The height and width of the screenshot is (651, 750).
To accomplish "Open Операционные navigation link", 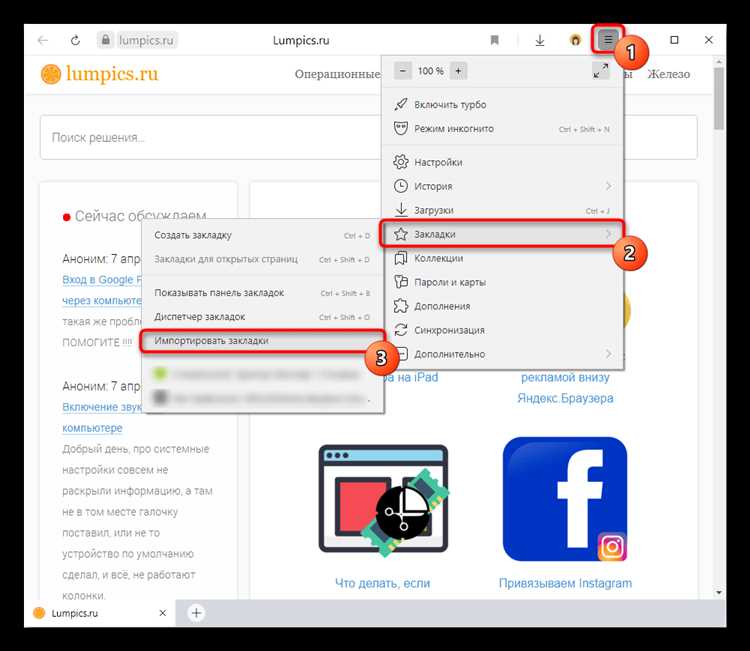I will point(338,75).
